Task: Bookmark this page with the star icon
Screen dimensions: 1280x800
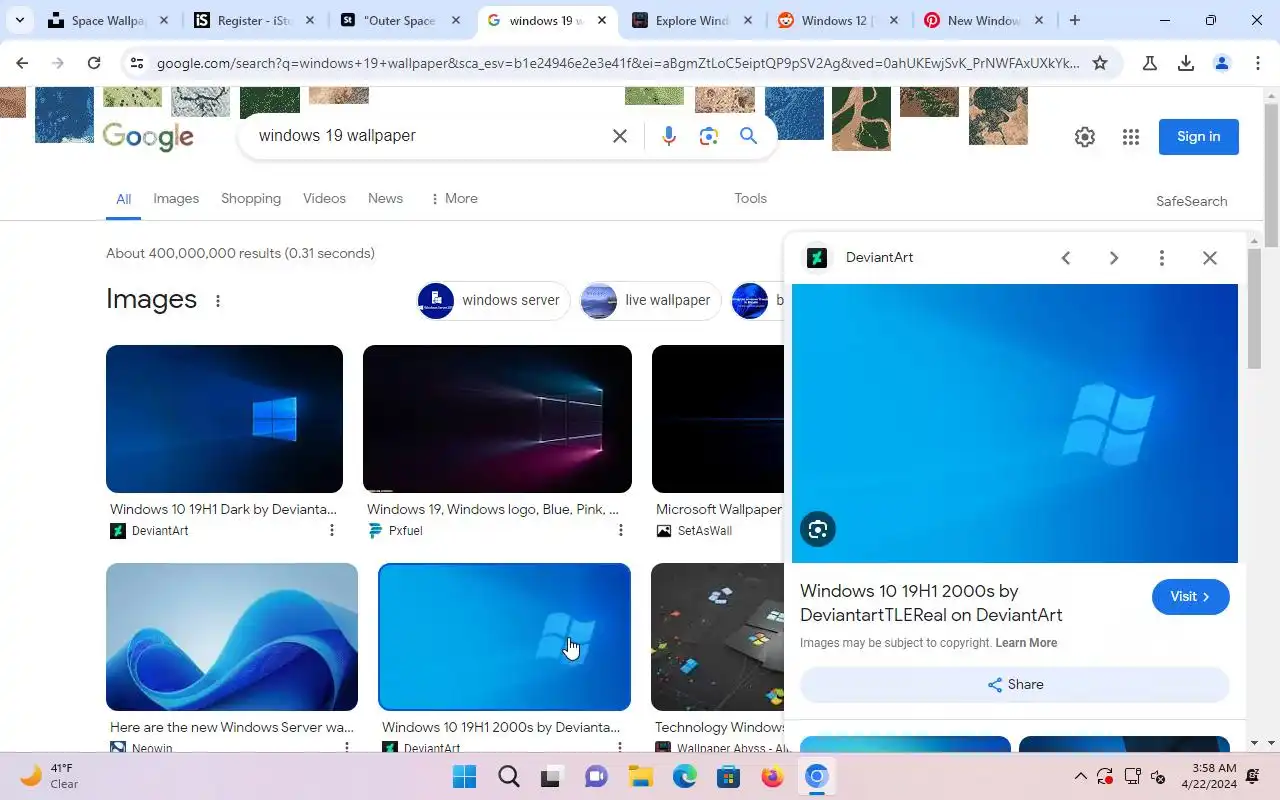Action: (1100, 63)
